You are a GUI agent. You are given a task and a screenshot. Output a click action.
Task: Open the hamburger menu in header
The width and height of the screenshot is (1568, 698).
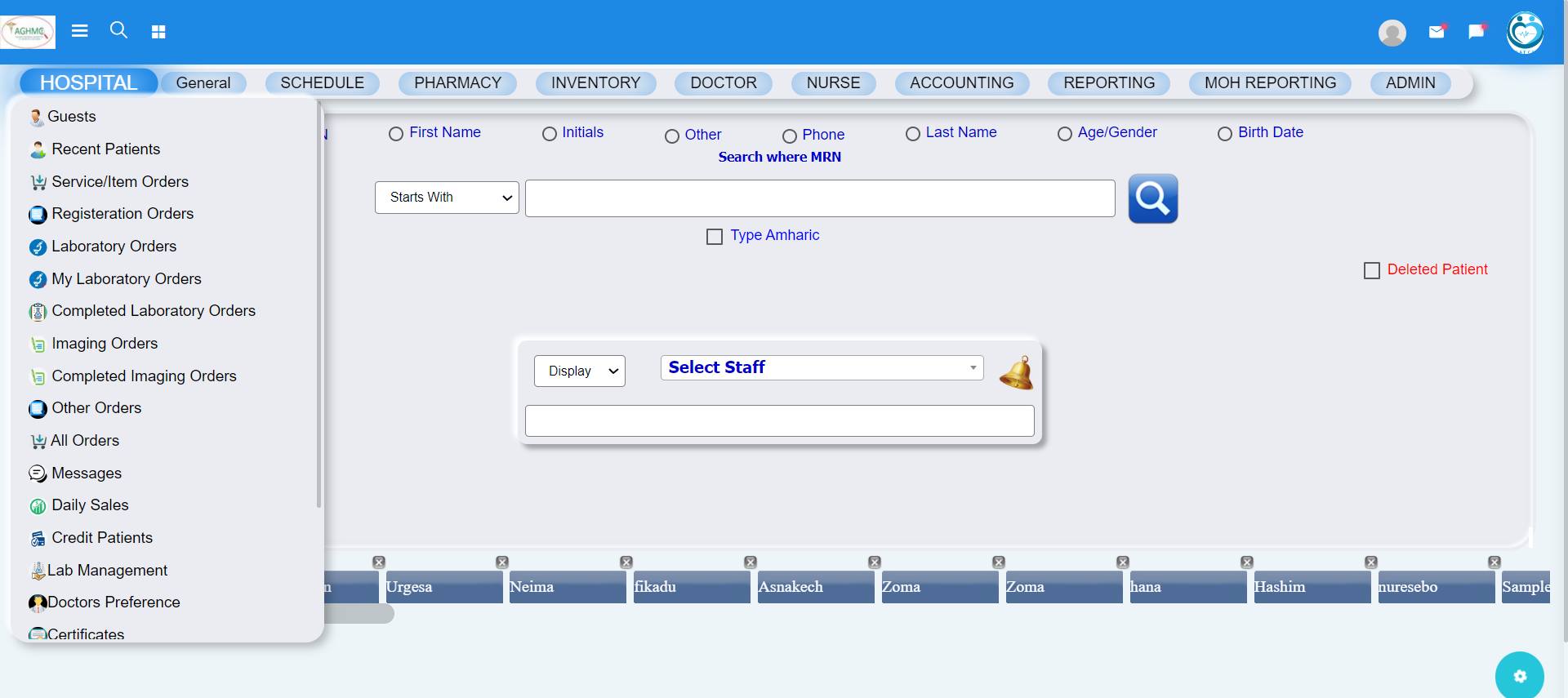coord(79,31)
